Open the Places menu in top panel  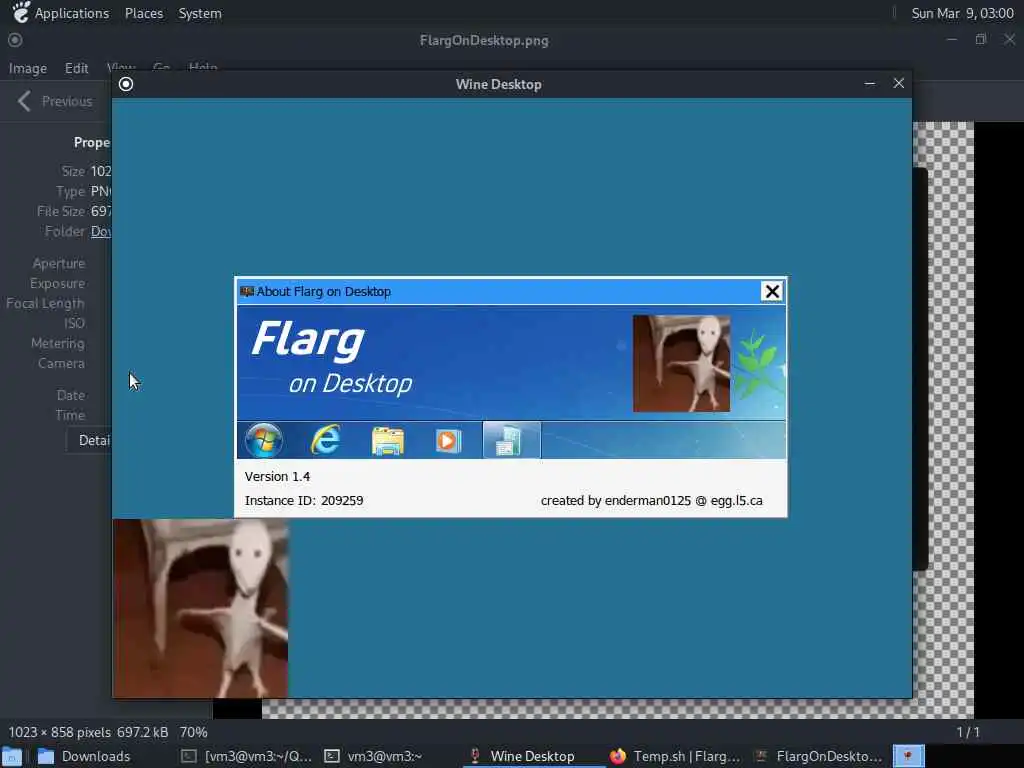144,13
